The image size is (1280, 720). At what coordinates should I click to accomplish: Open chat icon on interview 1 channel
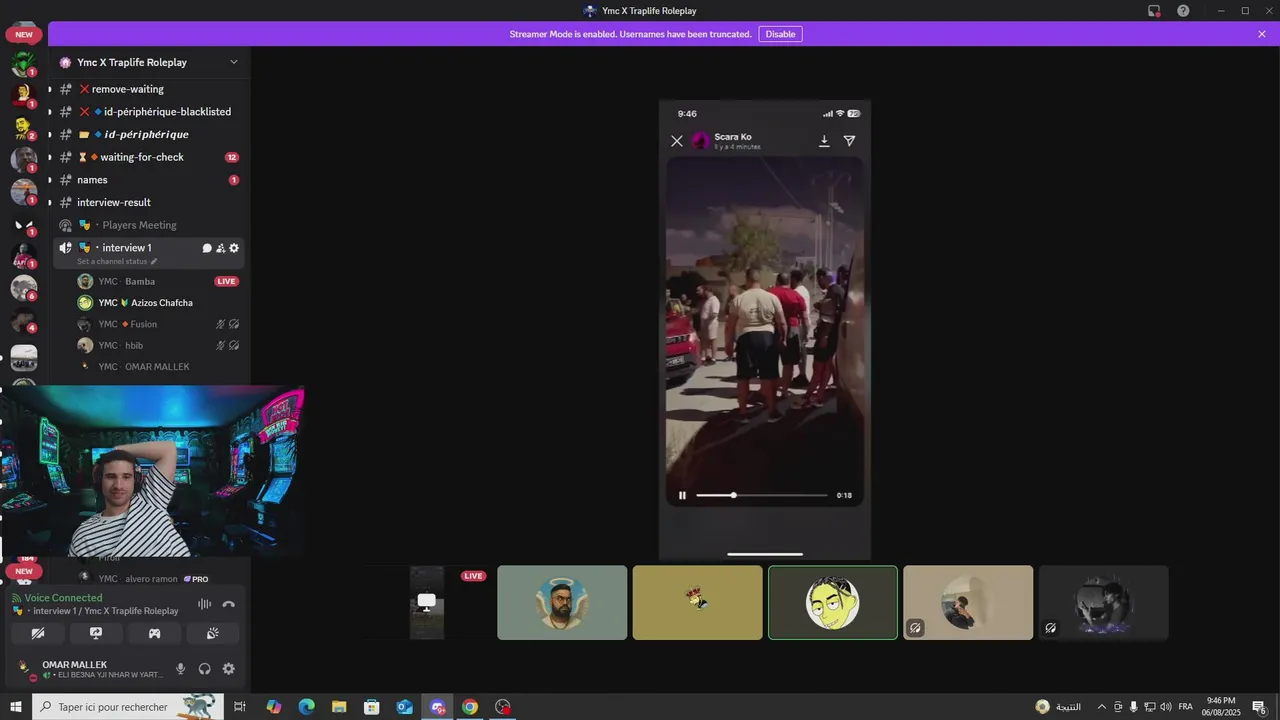tap(207, 248)
